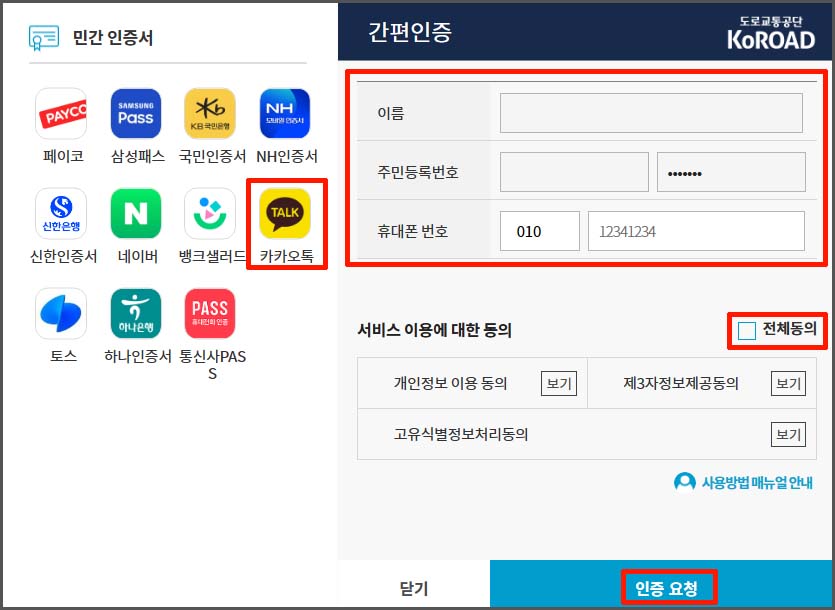This screenshot has width=835, height=610.
Task: Choose 카카오톡 KakaoTalk authentication
Action: point(285,214)
